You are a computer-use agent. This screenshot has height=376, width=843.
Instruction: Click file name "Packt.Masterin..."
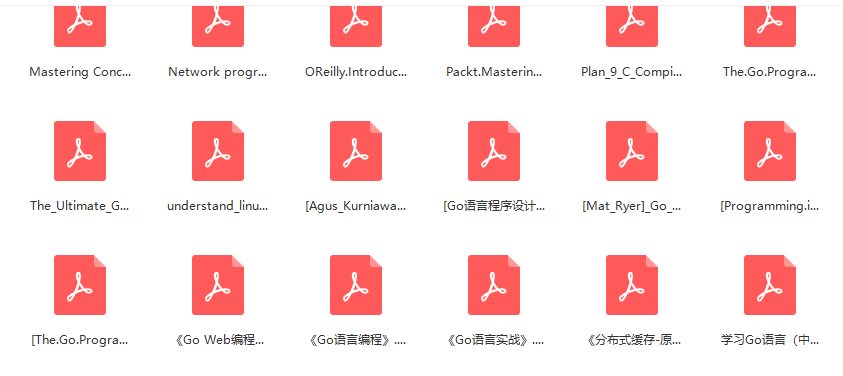(x=494, y=72)
